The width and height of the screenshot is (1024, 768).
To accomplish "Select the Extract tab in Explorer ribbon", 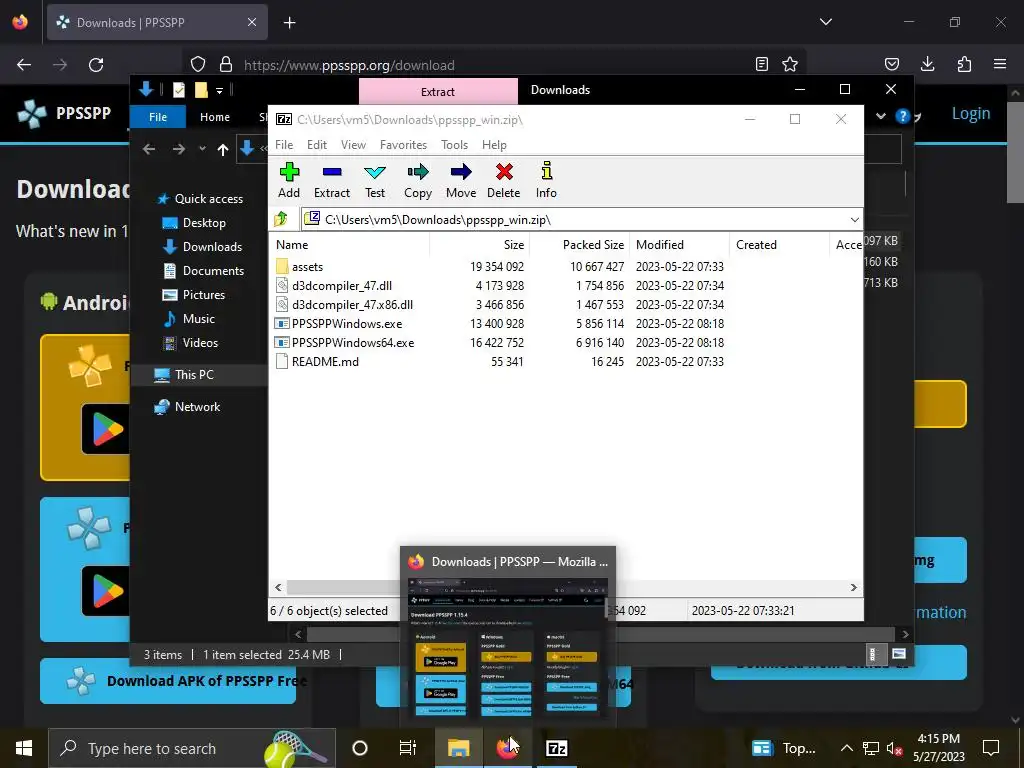I will [438, 91].
